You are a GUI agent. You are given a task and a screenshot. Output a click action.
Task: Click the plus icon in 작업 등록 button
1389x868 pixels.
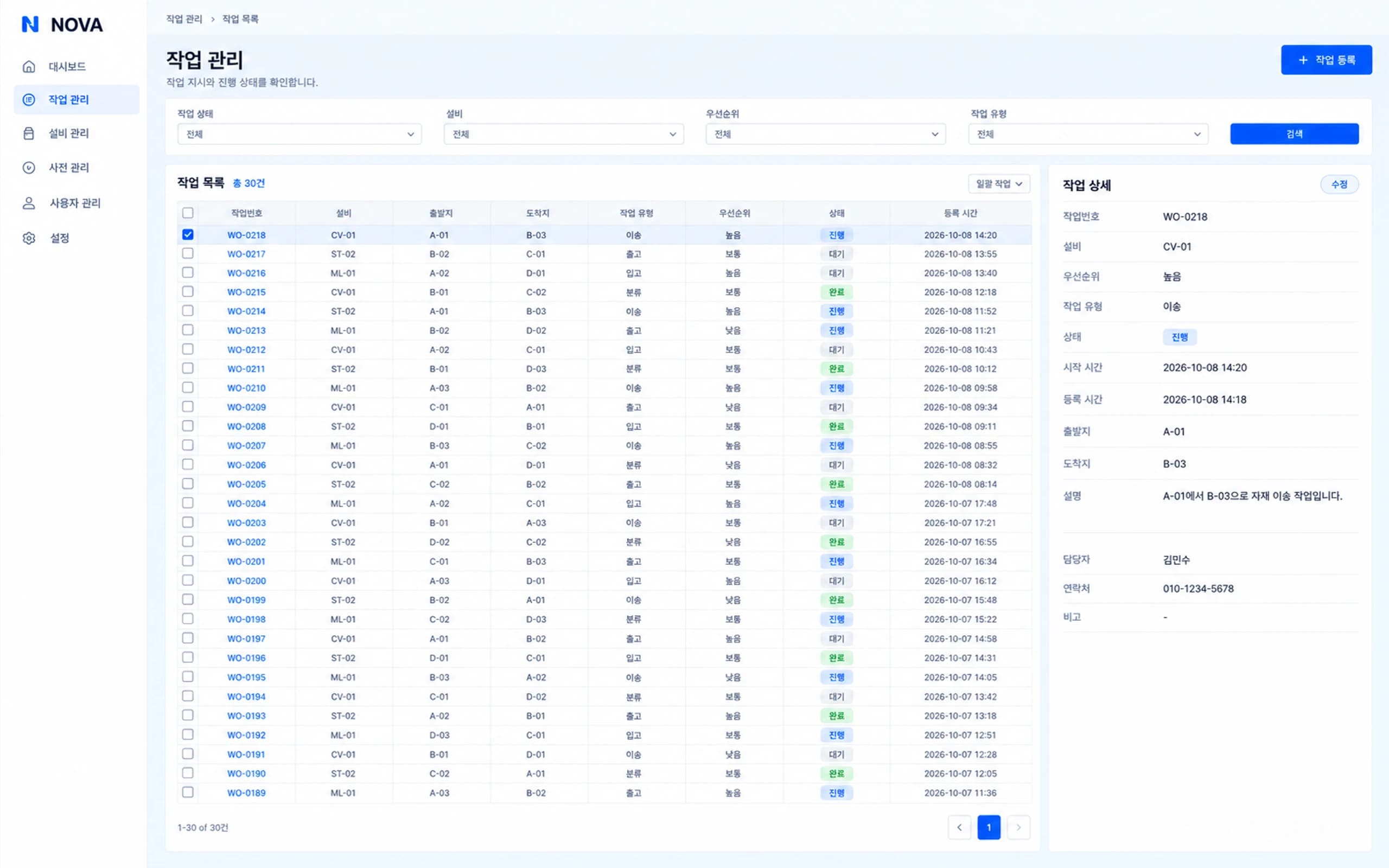pyautogui.click(x=1303, y=60)
